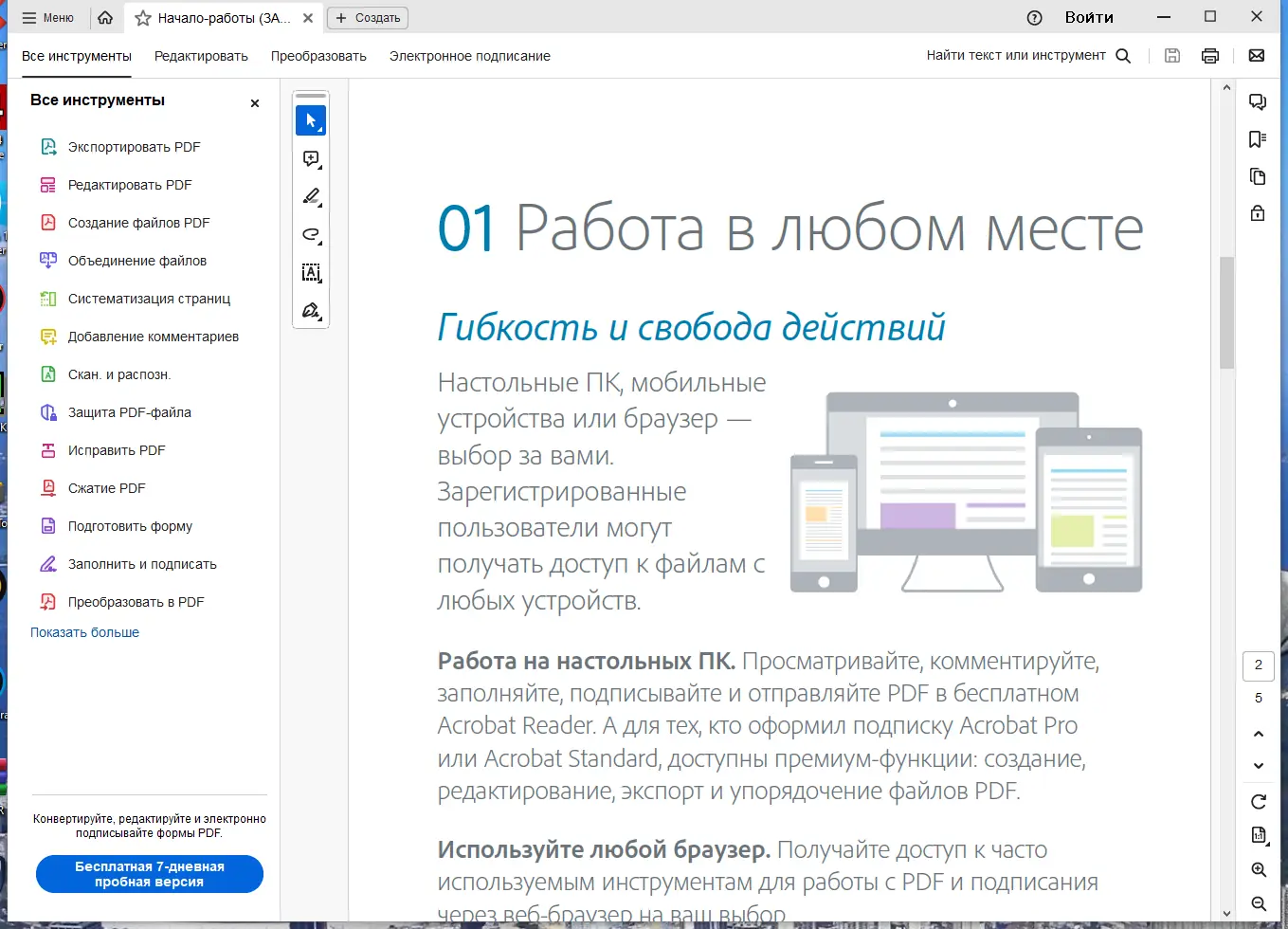Pick the freehand drawing tool

(x=310, y=234)
